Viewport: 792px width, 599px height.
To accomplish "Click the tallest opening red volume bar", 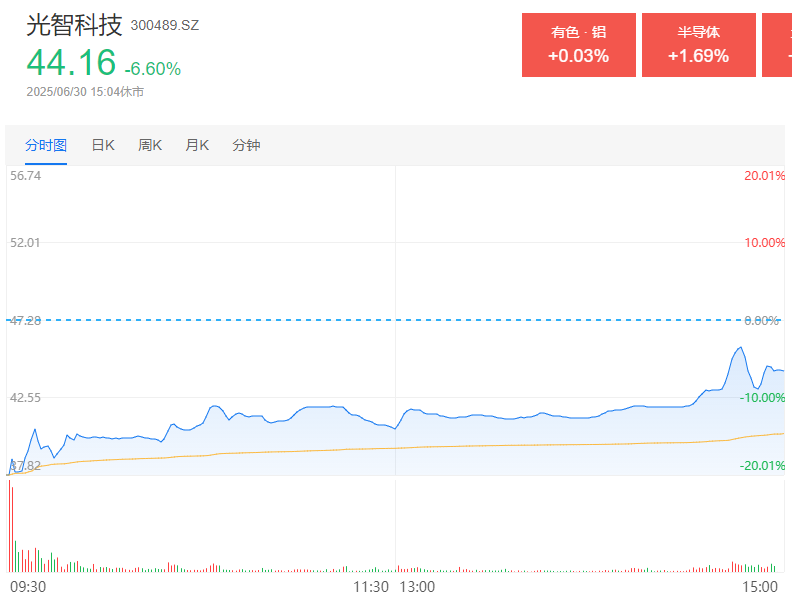I will coord(9,526).
